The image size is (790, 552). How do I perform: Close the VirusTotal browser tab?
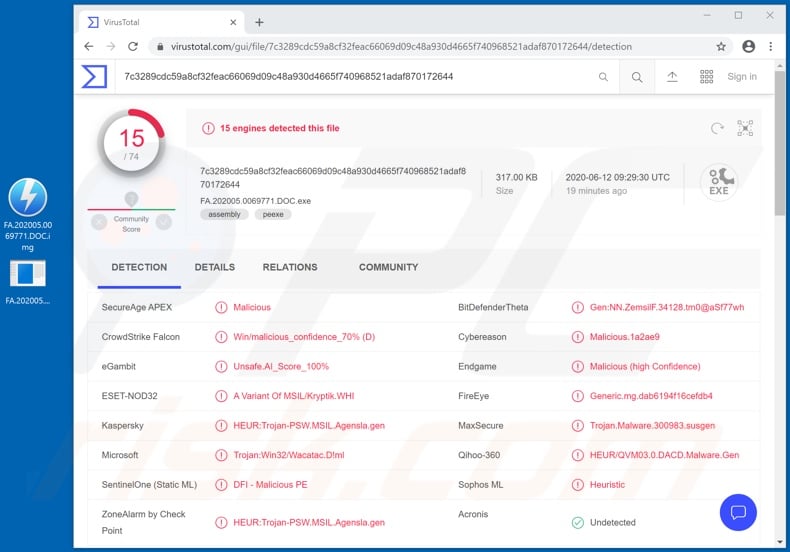(233, 22)
